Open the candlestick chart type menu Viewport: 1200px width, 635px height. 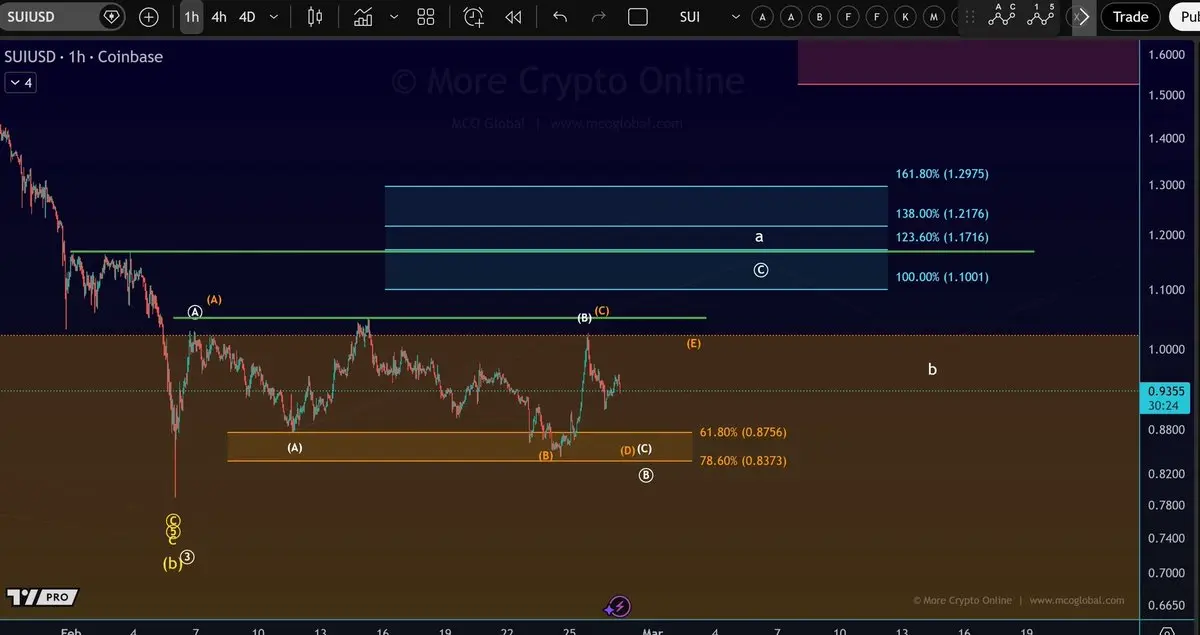point(316,17)
